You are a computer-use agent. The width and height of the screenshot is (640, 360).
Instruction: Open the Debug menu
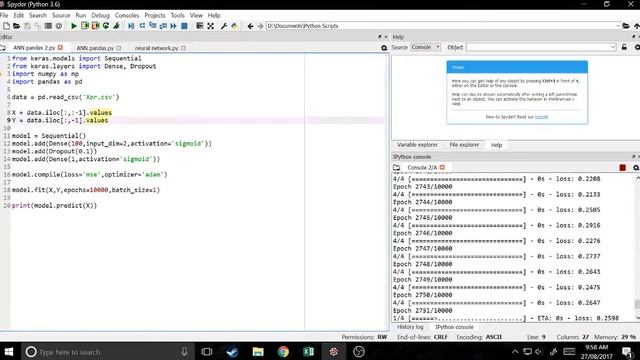pyautogui.click(x=100, y=15)
